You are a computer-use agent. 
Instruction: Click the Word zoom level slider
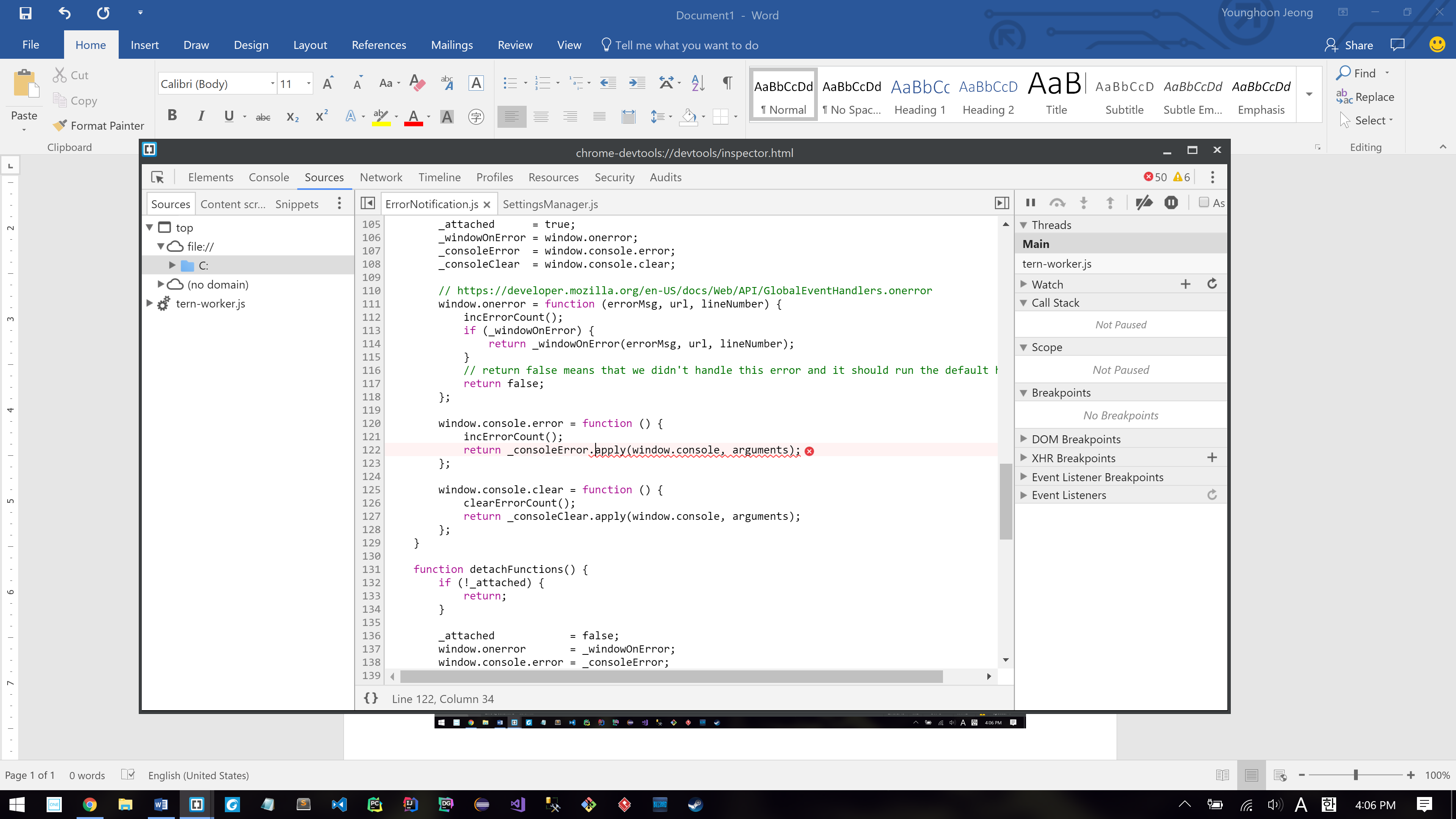point(1356,775)
